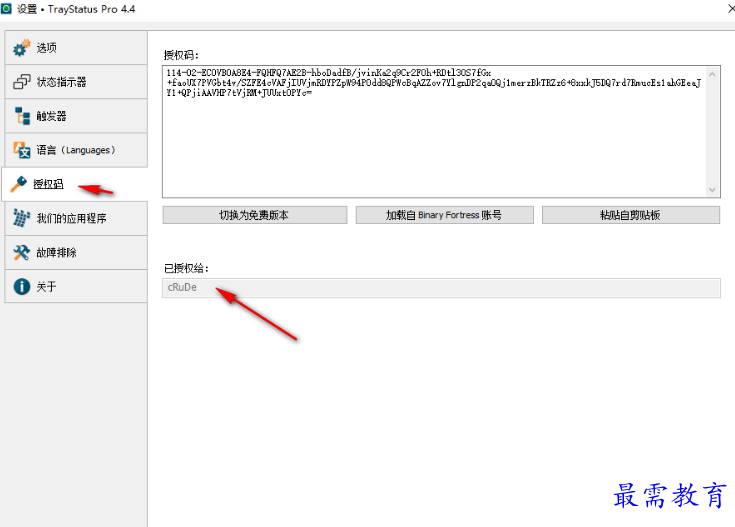Click the 关于 info icon
Screen dimensions: 735x527
click(x=22, y=286)
